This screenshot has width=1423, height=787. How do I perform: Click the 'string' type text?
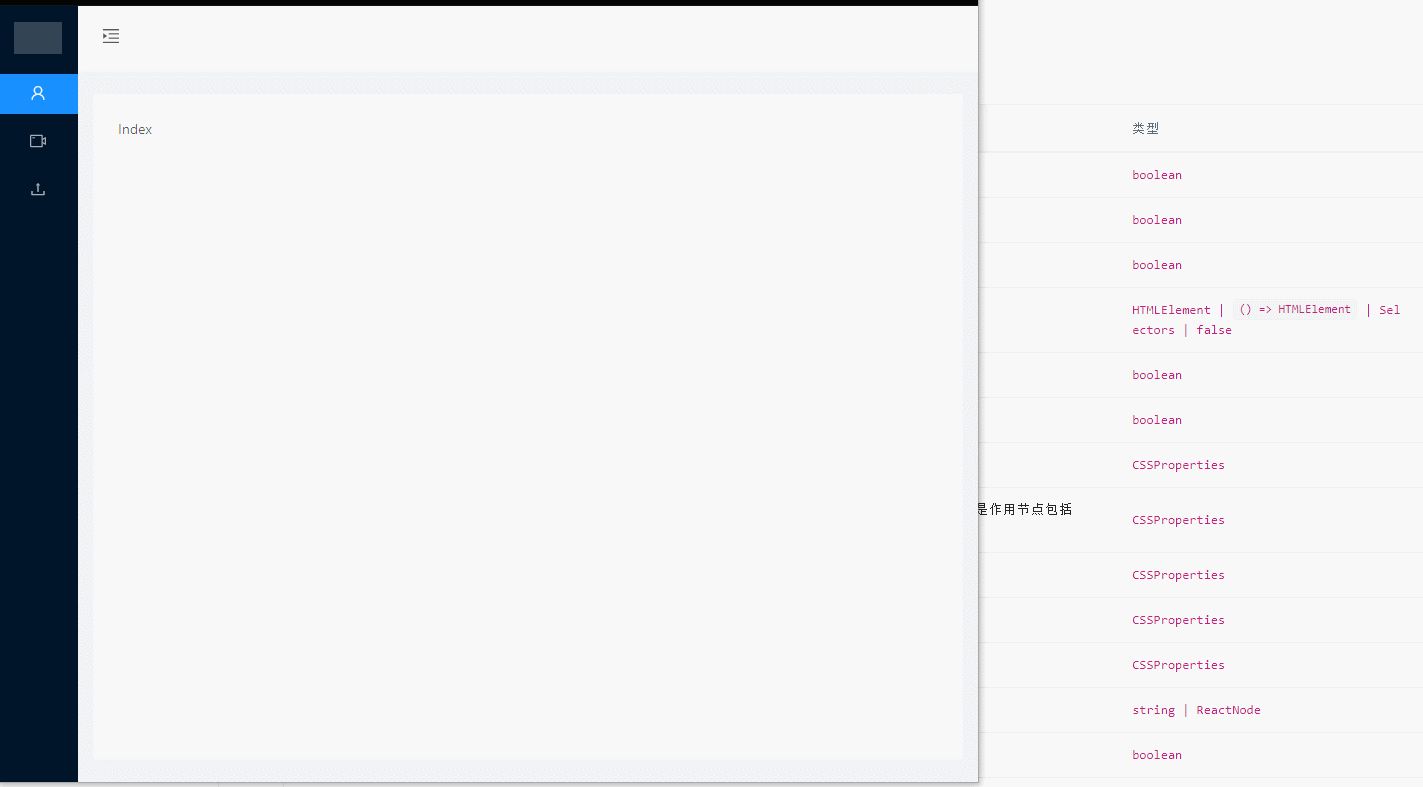click(1153, 710)
